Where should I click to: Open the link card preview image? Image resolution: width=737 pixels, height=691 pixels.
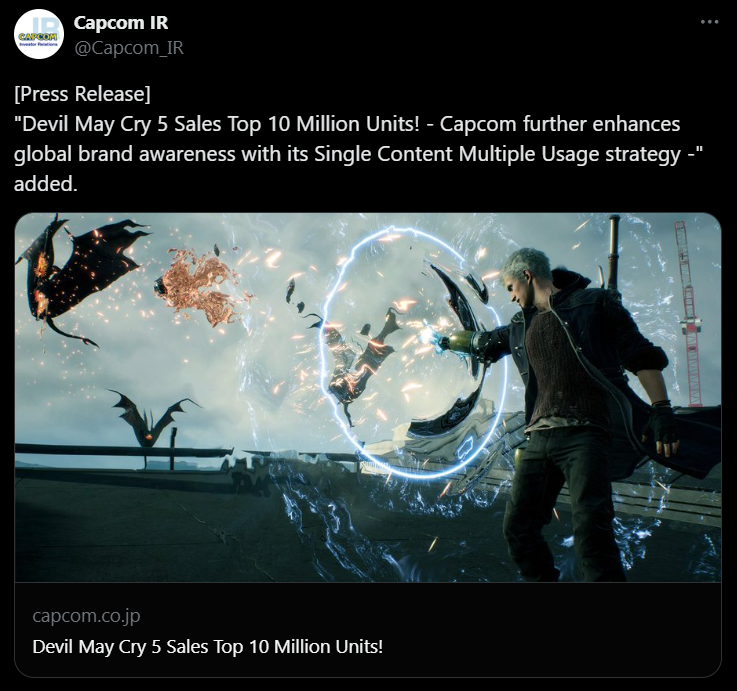368,398
